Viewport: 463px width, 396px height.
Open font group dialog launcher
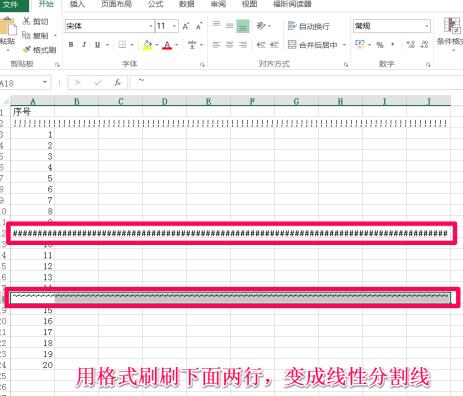coord(202,65)
